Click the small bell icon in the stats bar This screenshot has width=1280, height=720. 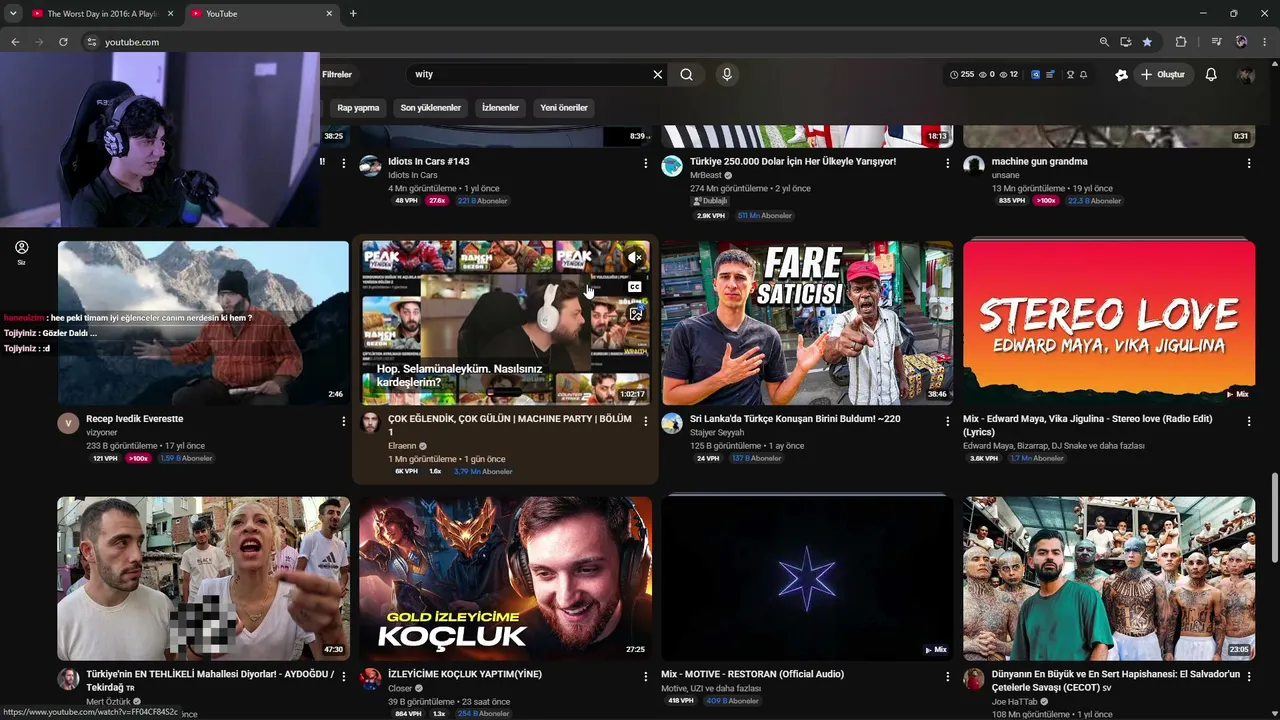click(1083, 75)
